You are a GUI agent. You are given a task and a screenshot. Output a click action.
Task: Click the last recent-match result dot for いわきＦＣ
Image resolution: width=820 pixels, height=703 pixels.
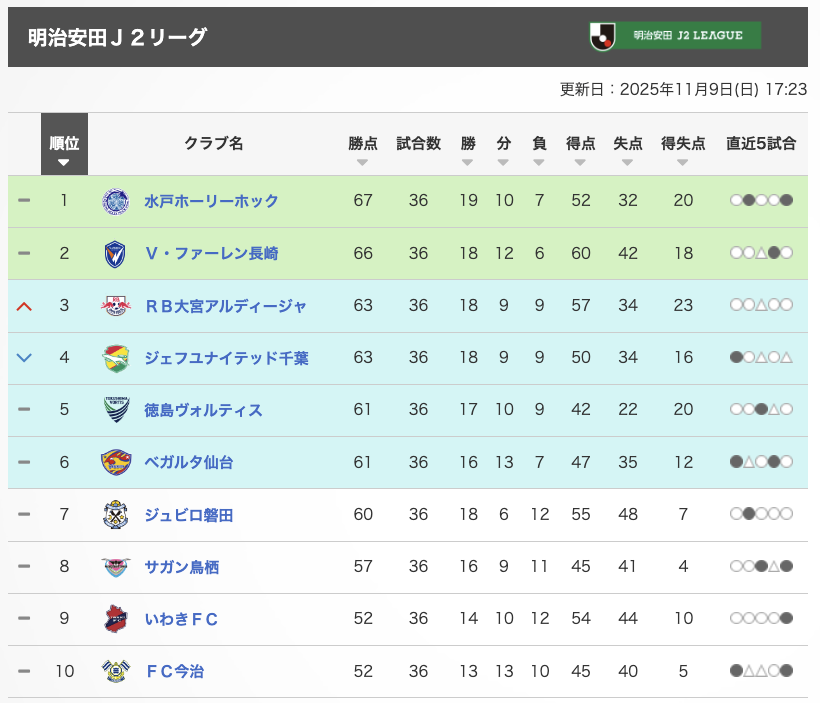coord(787,619)
